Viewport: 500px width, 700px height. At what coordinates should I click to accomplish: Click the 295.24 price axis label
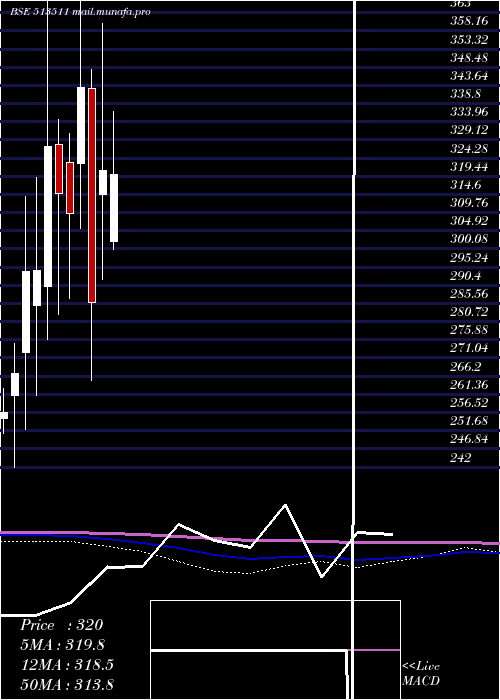469,257
